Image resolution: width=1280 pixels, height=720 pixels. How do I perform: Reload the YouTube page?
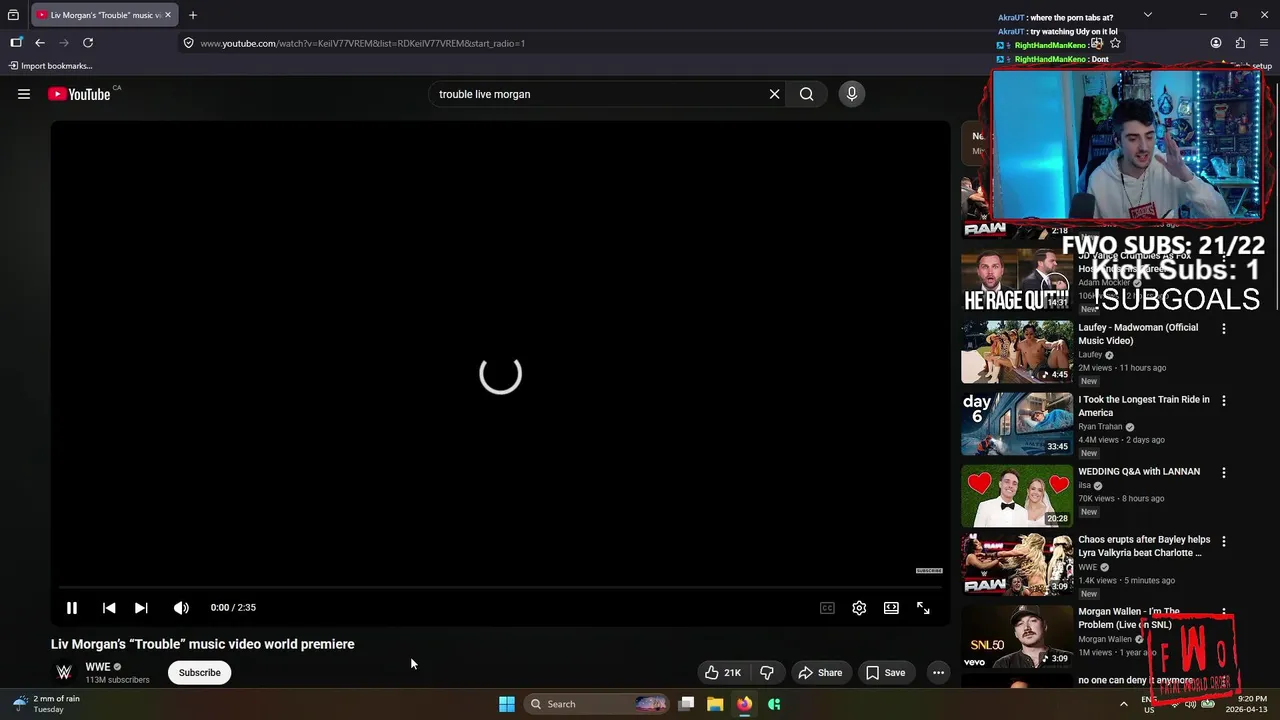[88, 43]
